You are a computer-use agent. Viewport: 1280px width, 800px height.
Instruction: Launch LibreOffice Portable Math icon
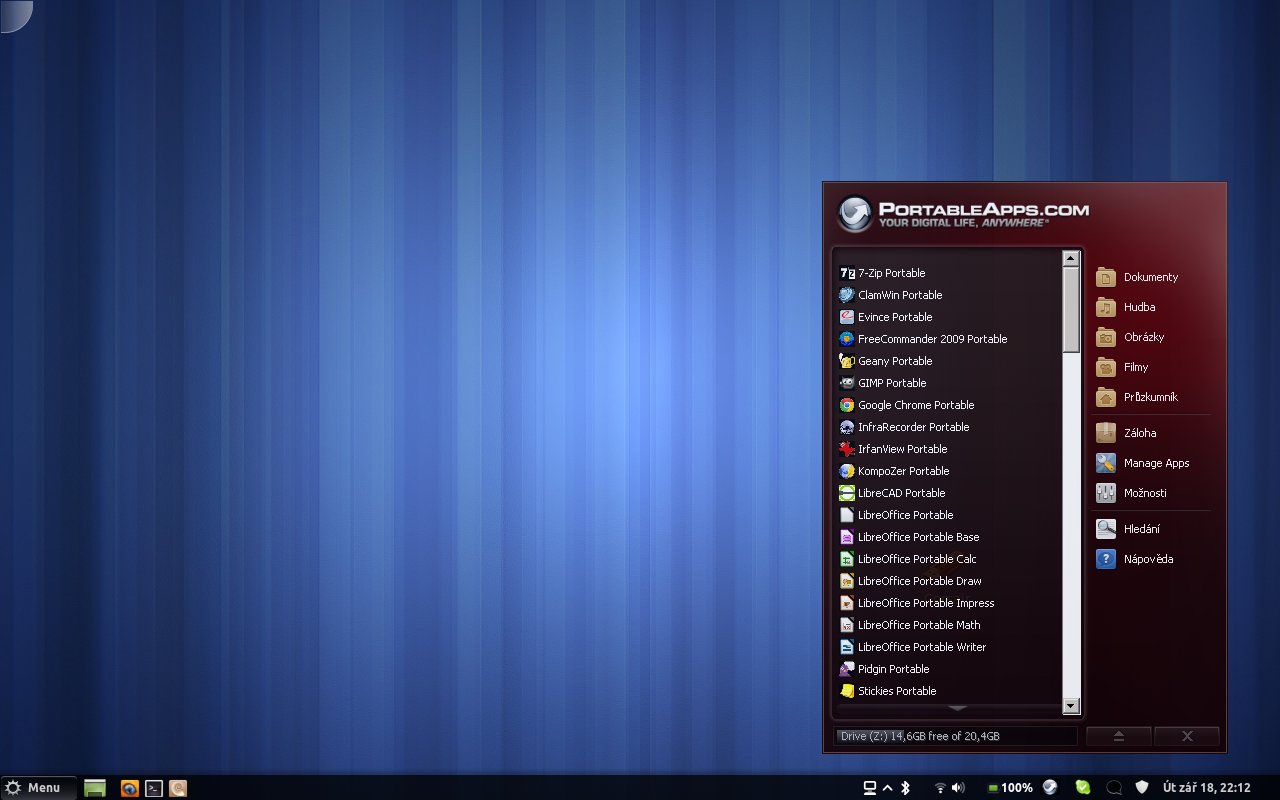(847, 625)
